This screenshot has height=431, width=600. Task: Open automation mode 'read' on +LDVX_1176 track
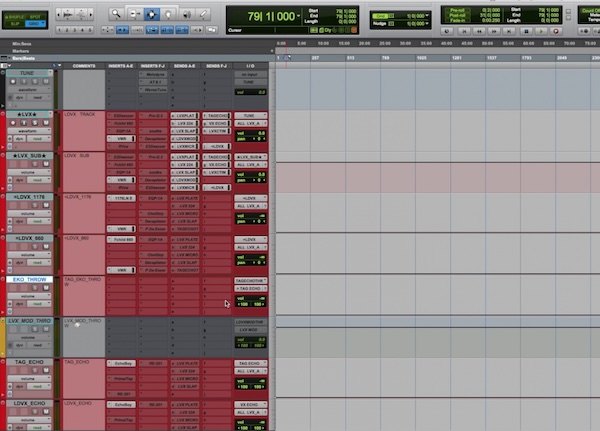[39, 221]
